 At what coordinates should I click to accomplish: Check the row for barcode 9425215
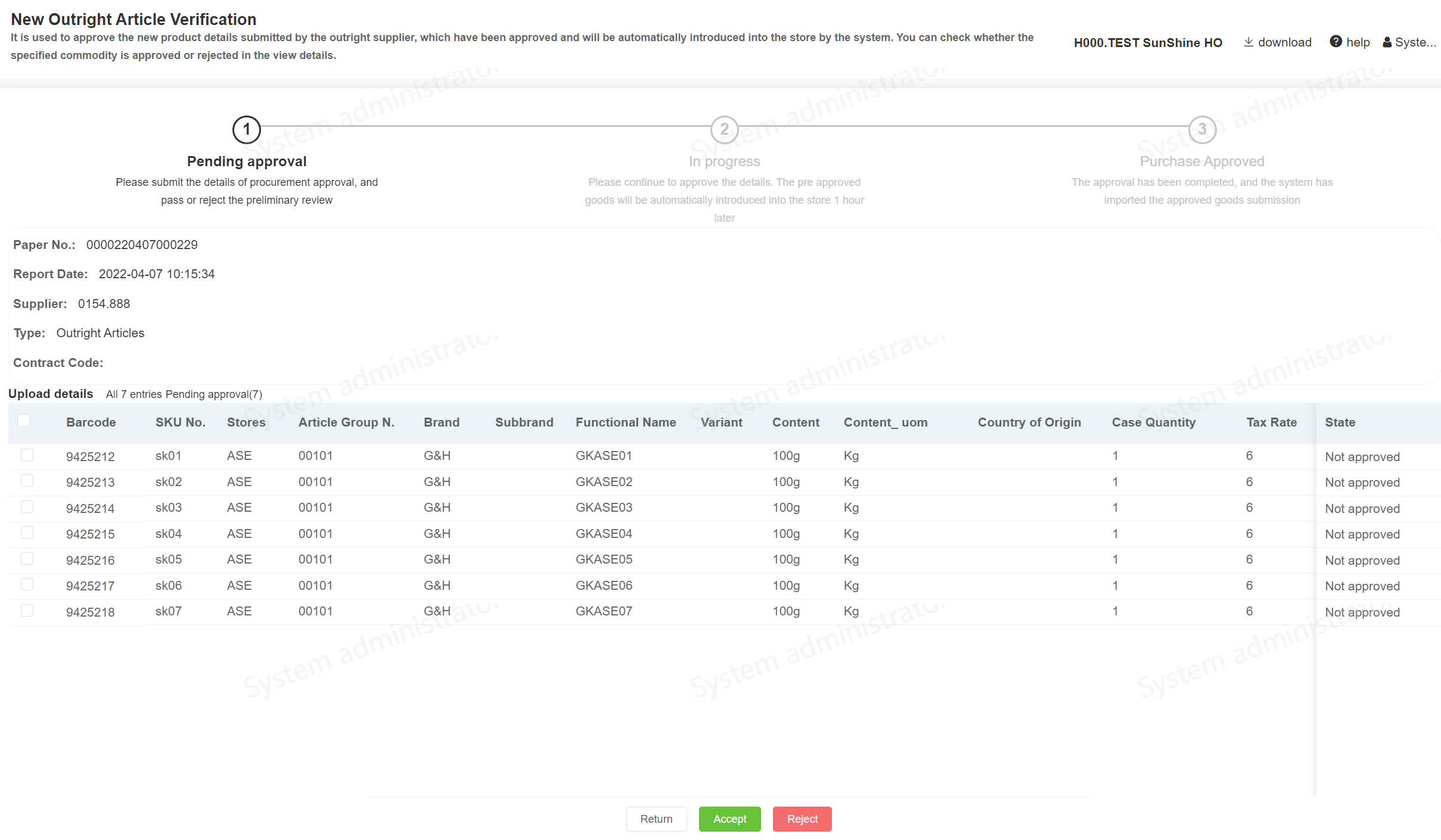[x=27, y=533]
